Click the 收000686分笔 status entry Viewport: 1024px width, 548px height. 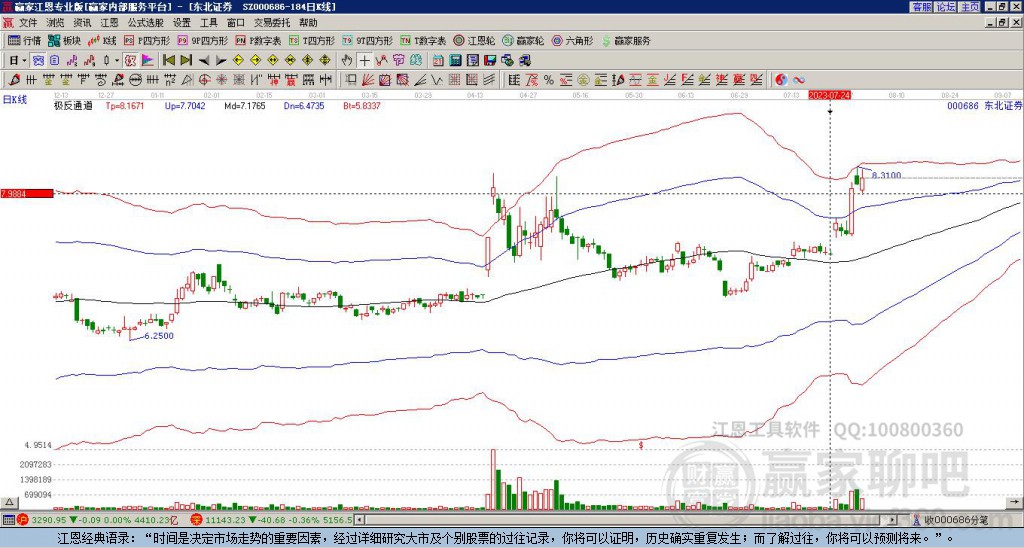(955, 520)
